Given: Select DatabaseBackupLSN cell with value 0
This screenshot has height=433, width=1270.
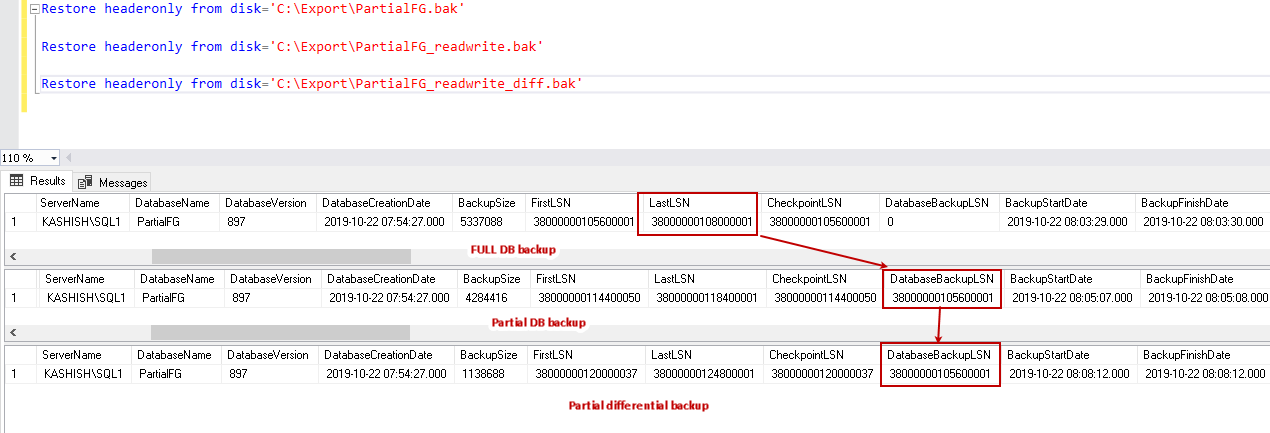Looking at the screenshot, I should (939, 222).
